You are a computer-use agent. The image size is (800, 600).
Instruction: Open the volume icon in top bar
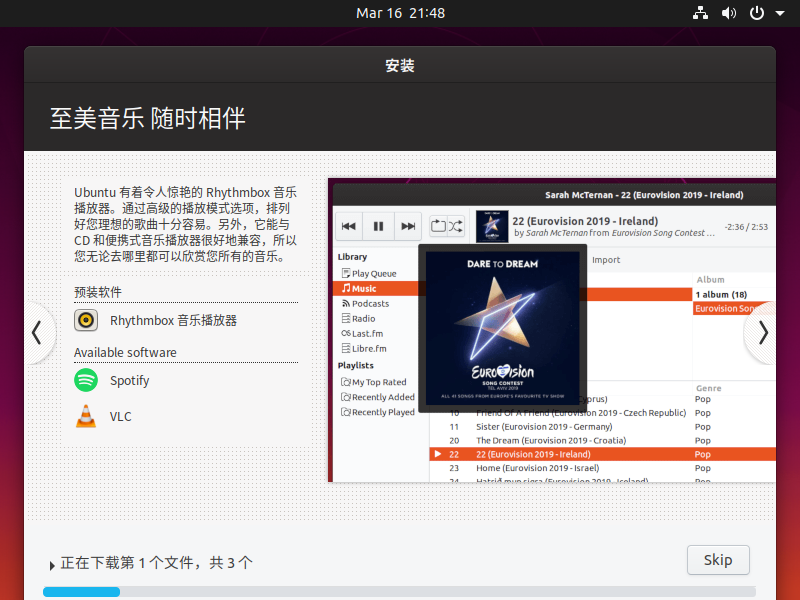(729, 13)
